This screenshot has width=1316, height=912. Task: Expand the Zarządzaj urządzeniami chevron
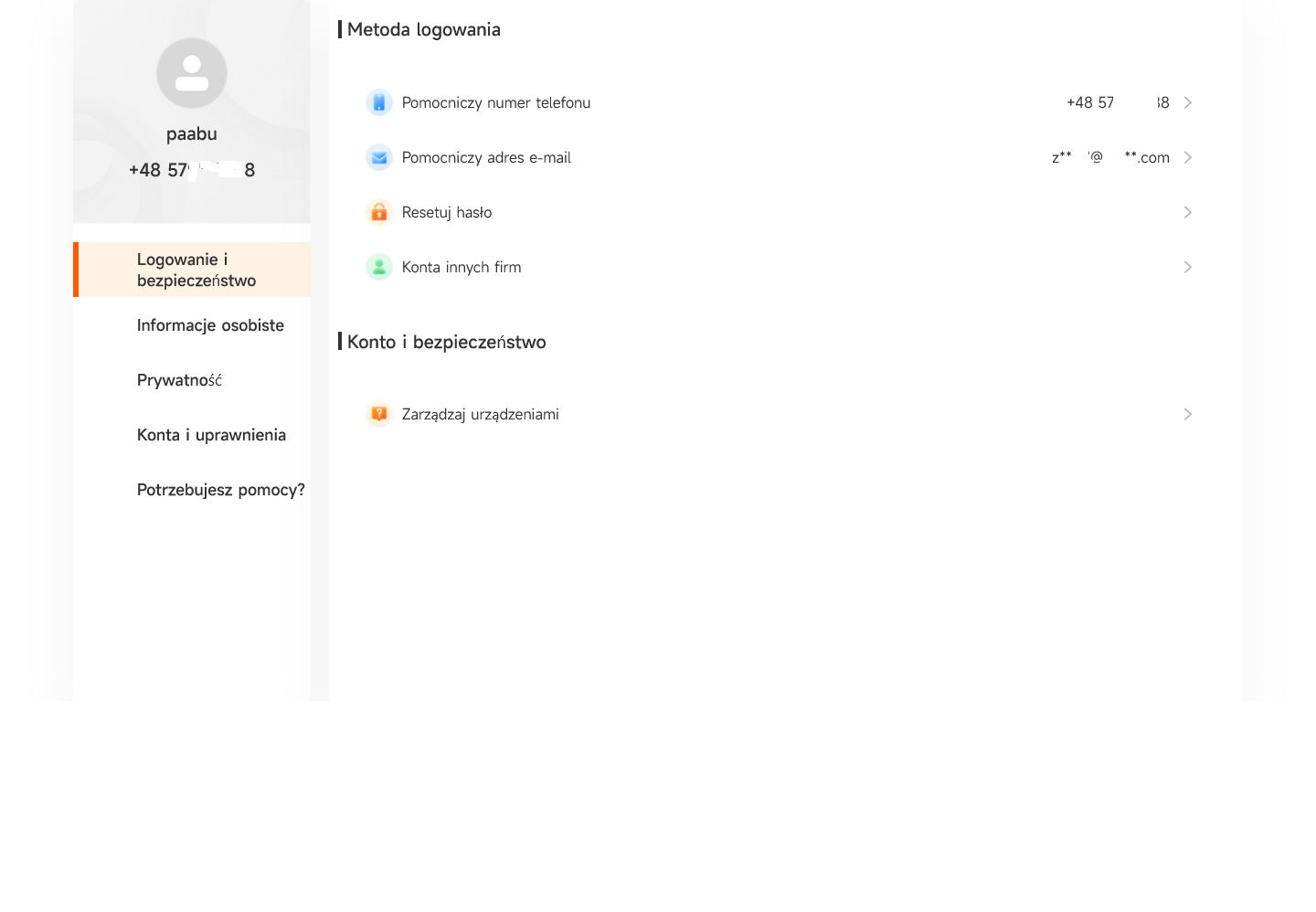(x=1187, y=414)
